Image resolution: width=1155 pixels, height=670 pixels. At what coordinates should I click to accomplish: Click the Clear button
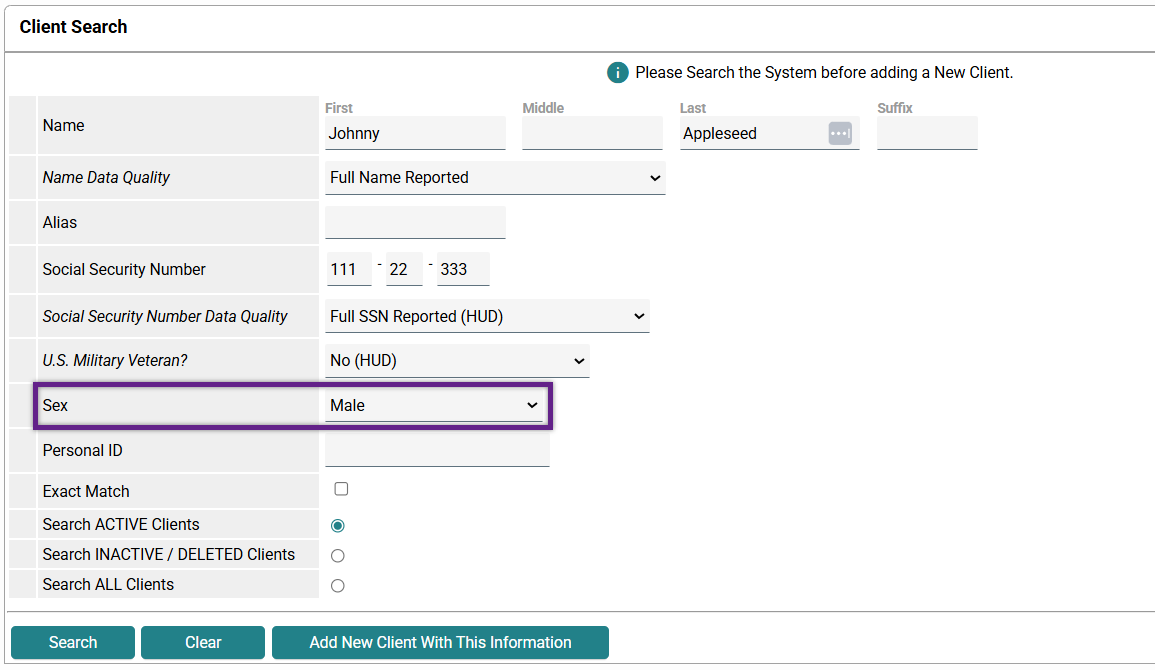click(x=203, y=642)
